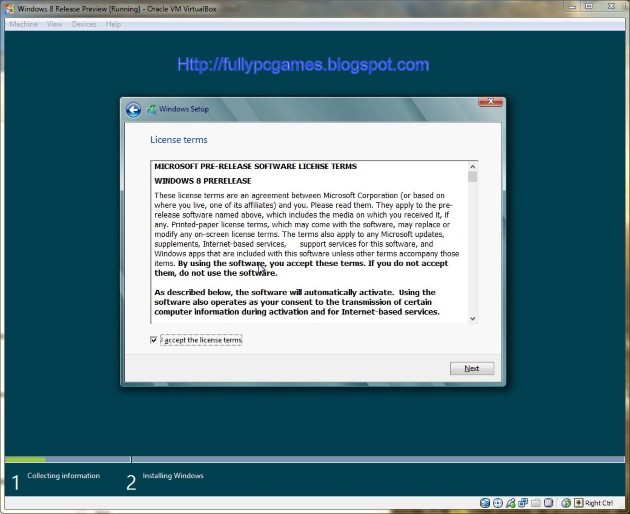Click the license scrollbar up arrow
This screenshot has width=630, height=514.
click(472, 166)
